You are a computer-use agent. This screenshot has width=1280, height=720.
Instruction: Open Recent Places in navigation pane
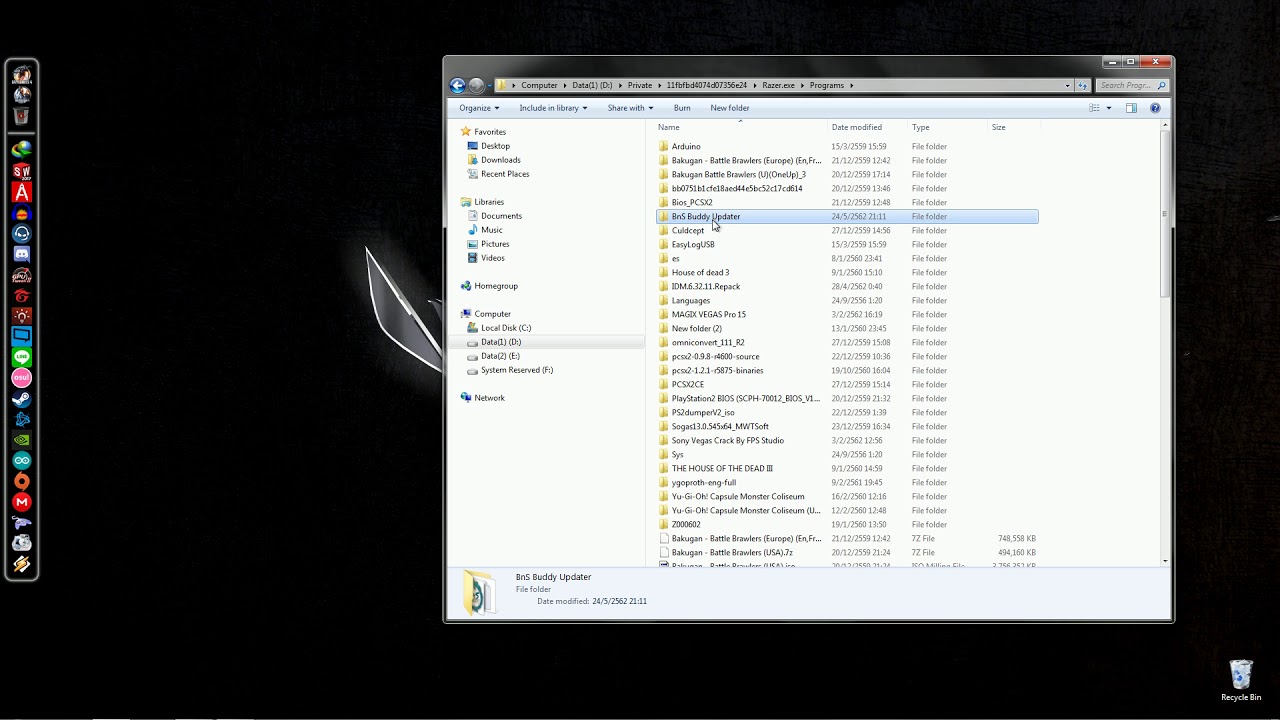[x=505, y=174]
